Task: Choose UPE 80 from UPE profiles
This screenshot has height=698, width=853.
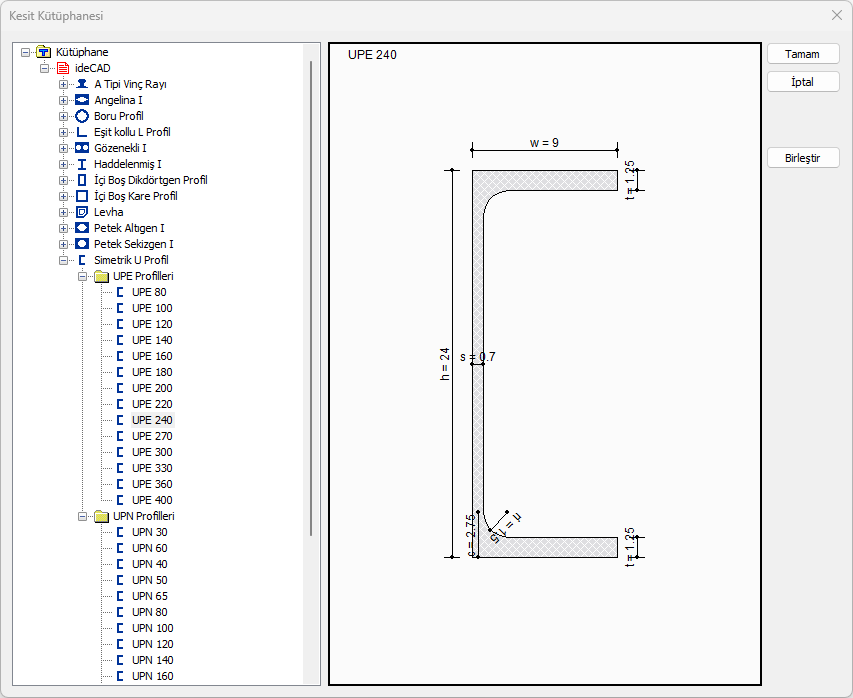Action: pyautogui.click(x=149, y=292)
